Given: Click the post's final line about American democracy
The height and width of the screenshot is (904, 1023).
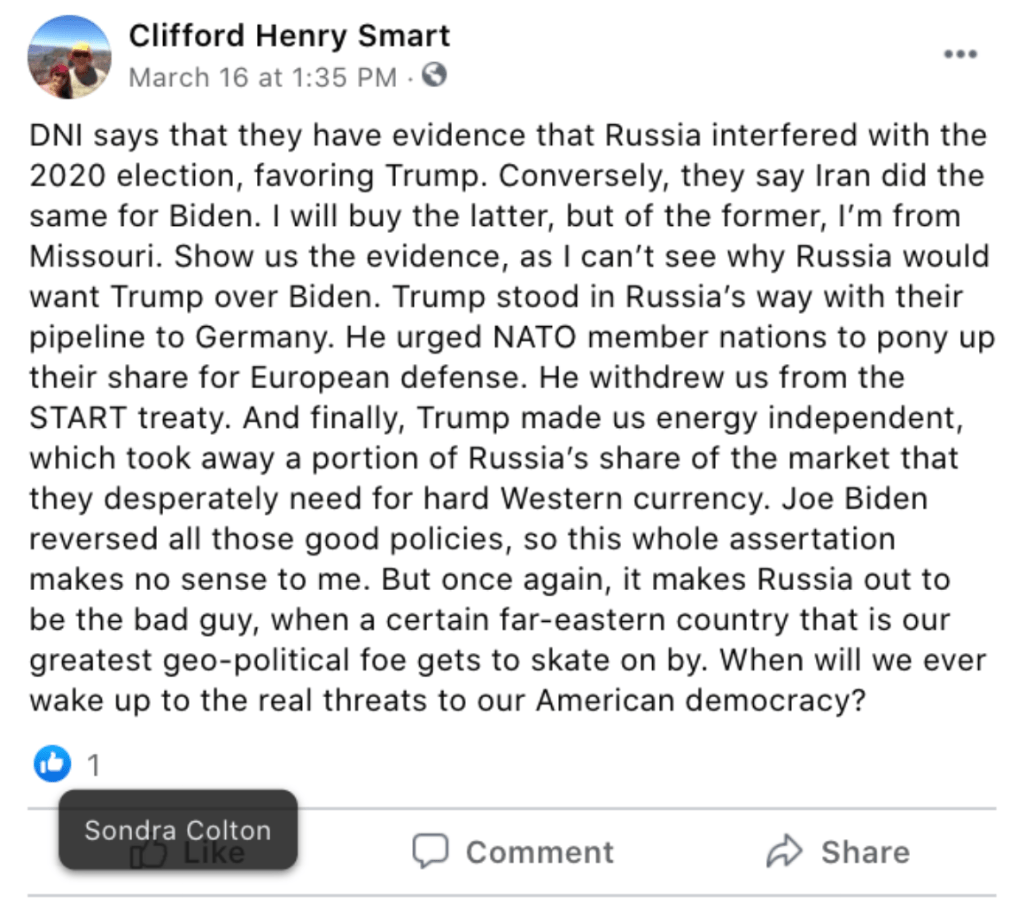Looking at the screenshot, I should coord(446,700).
